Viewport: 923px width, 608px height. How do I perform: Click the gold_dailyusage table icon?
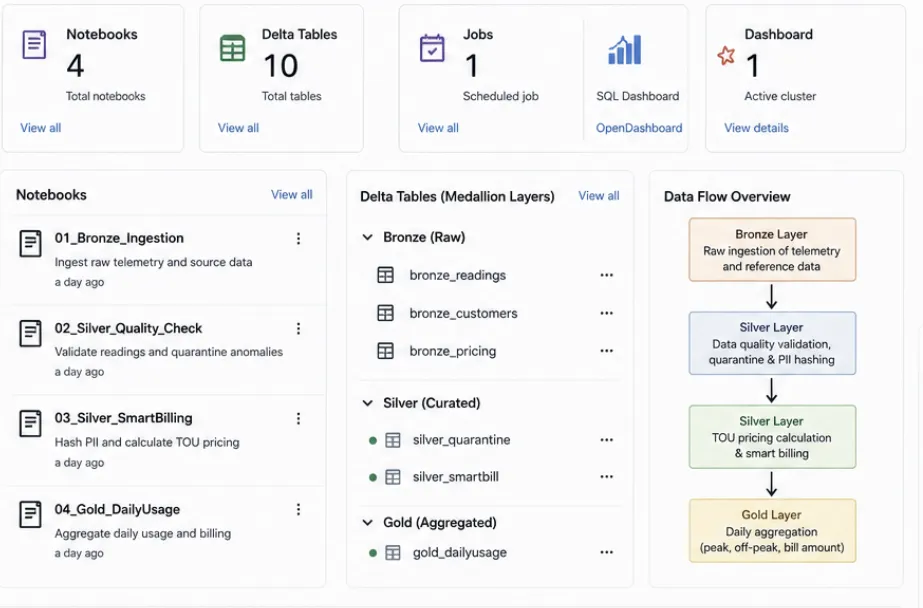(x=393, y=553)
